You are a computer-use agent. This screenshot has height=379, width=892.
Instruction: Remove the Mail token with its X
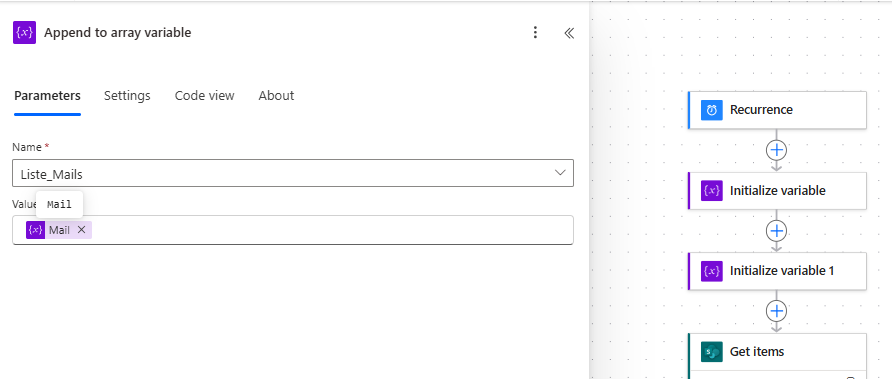pyautogui.click(x=81, y=230)
